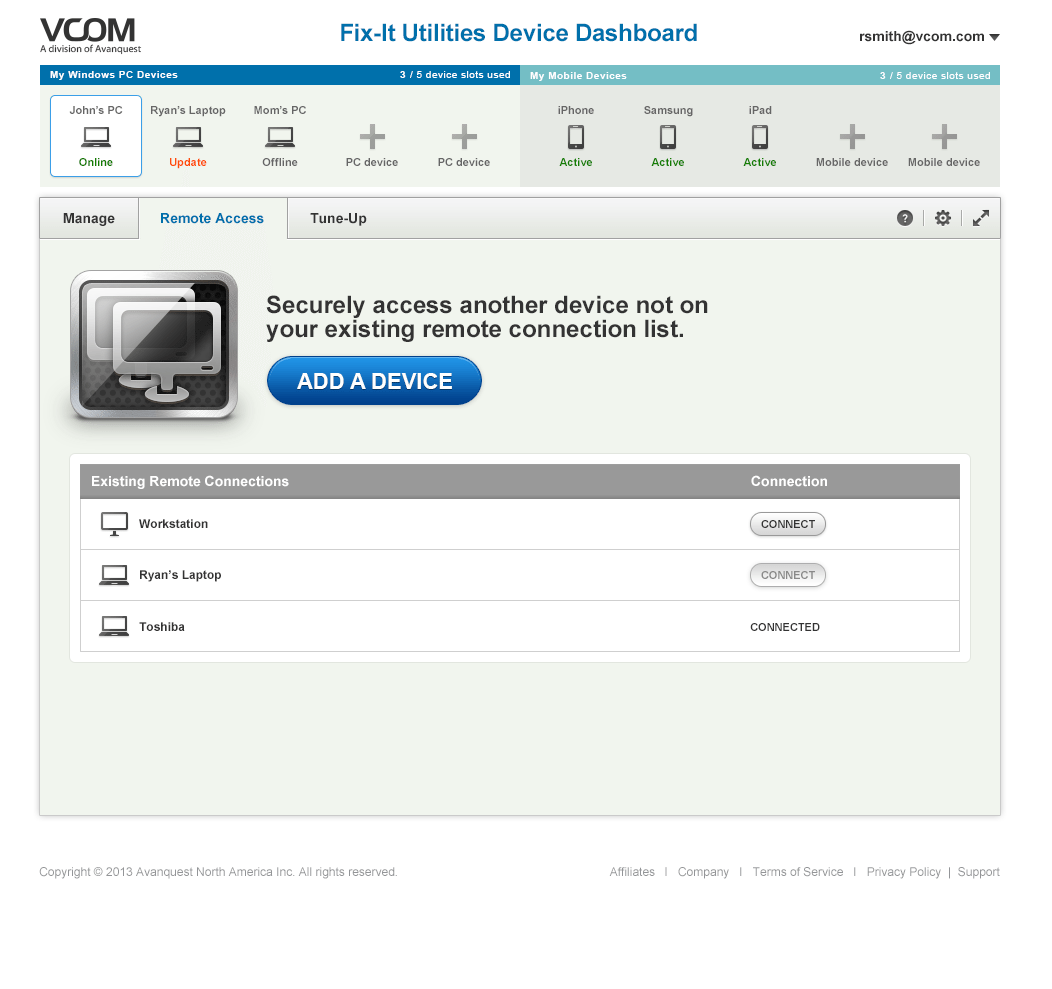Screen dimensions: 1052x989
Task: Open the Support footer link
Action: tap(978, 872)
